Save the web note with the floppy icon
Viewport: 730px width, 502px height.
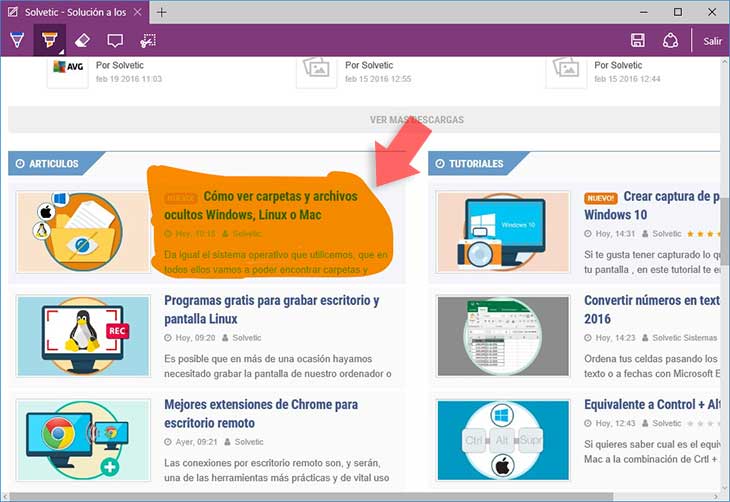pos(638,40)
